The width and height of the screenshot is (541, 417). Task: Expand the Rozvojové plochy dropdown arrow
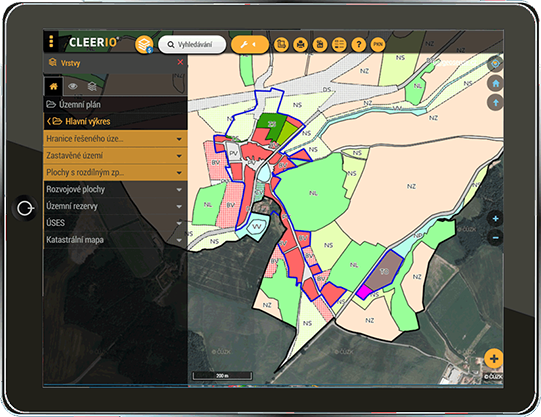pos(179,189)
